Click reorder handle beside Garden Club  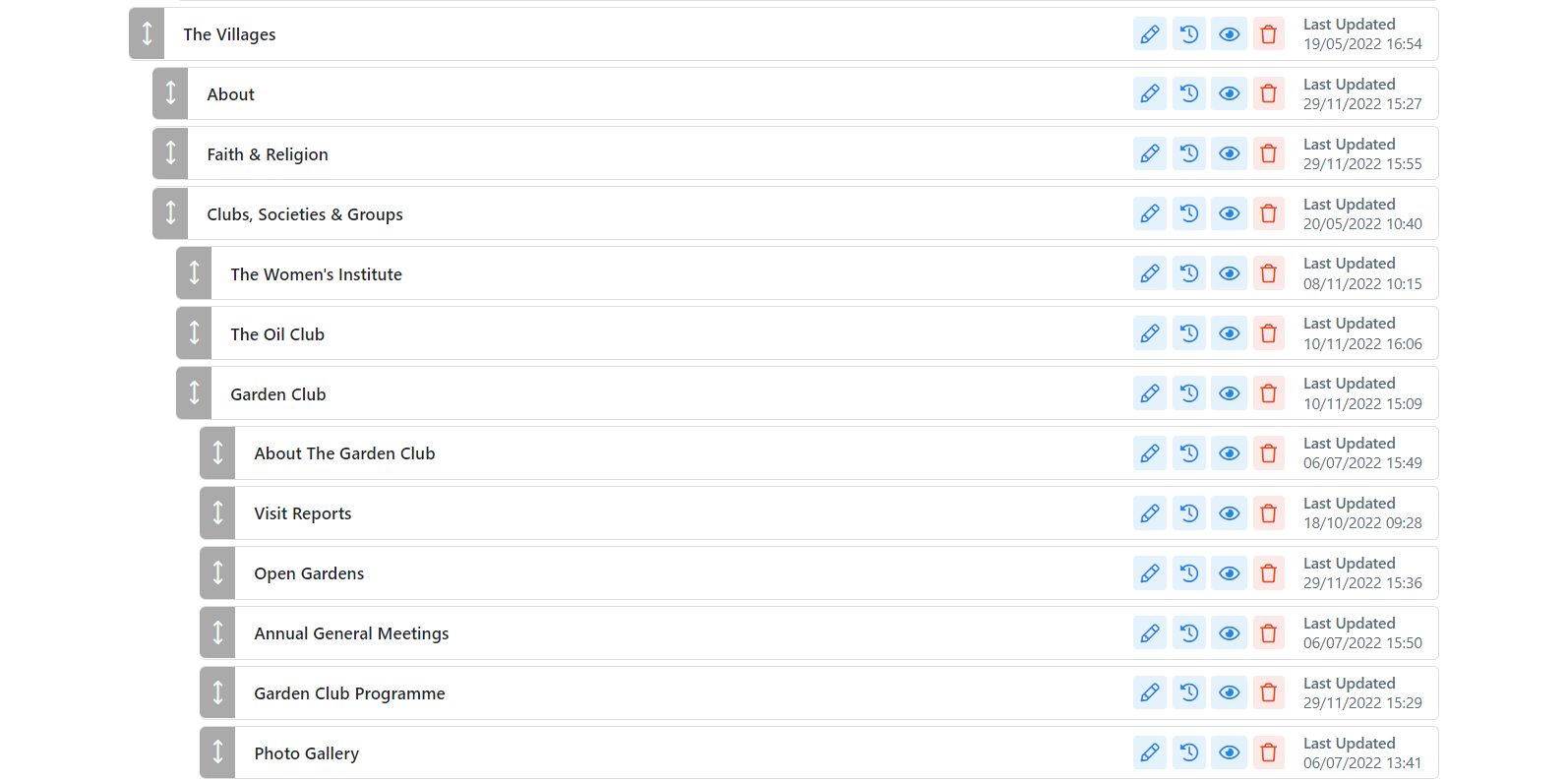coord(194,394)
